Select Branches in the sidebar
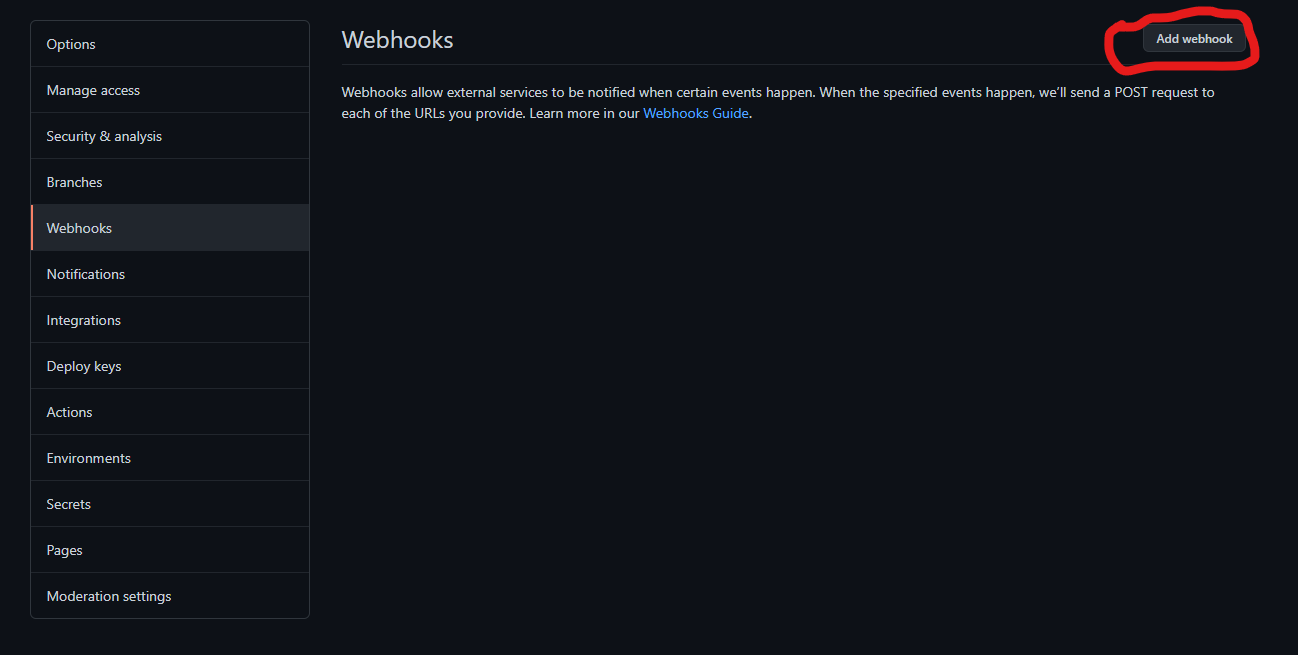Screen dimensions: 1298x655 pos(170,182)
